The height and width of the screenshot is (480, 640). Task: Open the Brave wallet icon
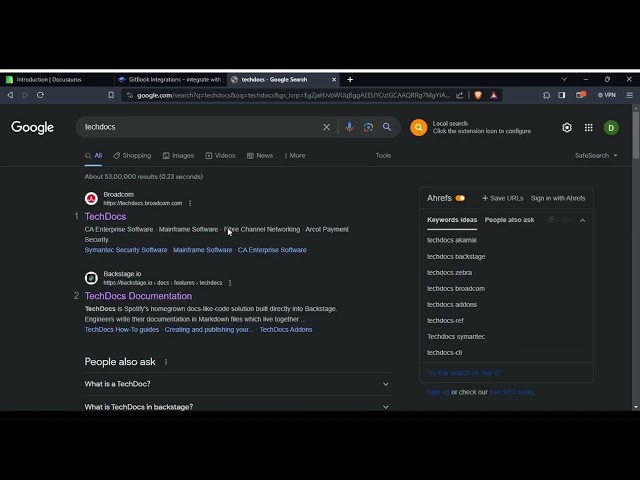[581, 95]
